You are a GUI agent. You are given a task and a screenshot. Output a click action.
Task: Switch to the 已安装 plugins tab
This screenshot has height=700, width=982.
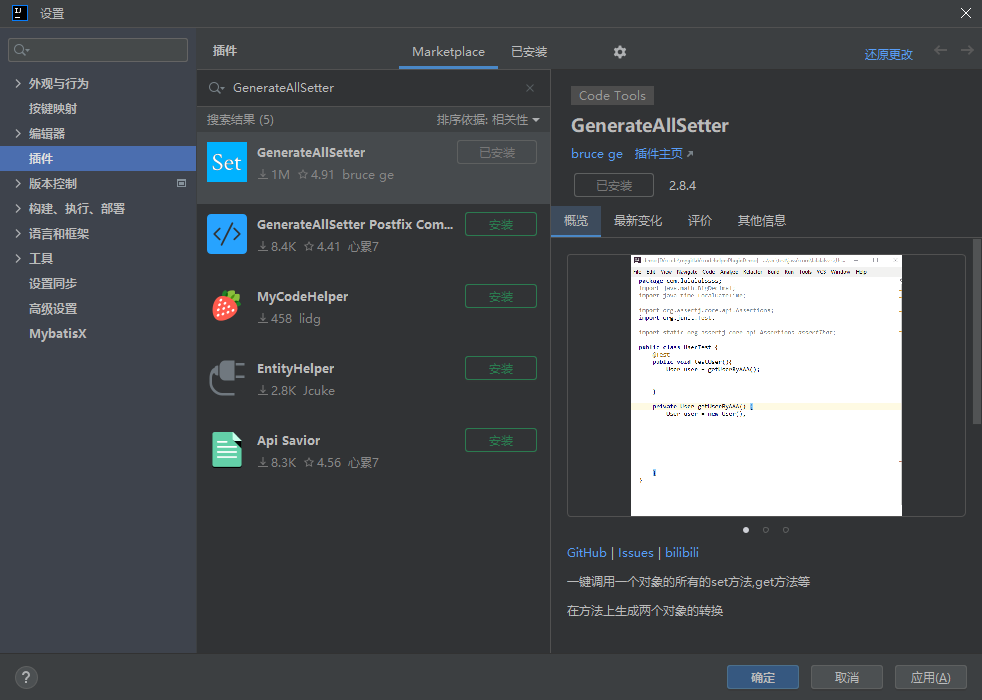529,52
